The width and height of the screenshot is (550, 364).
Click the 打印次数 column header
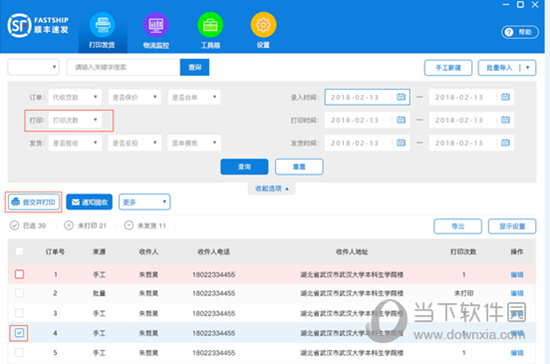(x=463, y=251)
